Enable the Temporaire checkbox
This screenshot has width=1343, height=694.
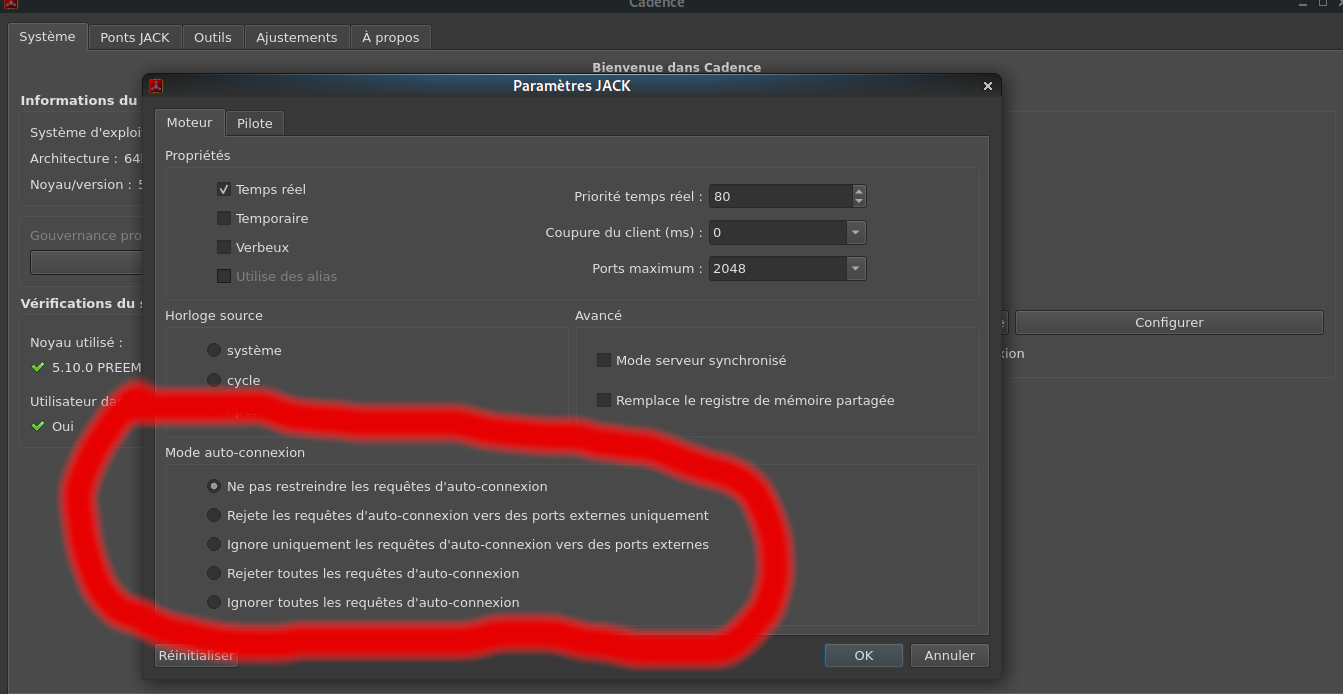[224, 218]
